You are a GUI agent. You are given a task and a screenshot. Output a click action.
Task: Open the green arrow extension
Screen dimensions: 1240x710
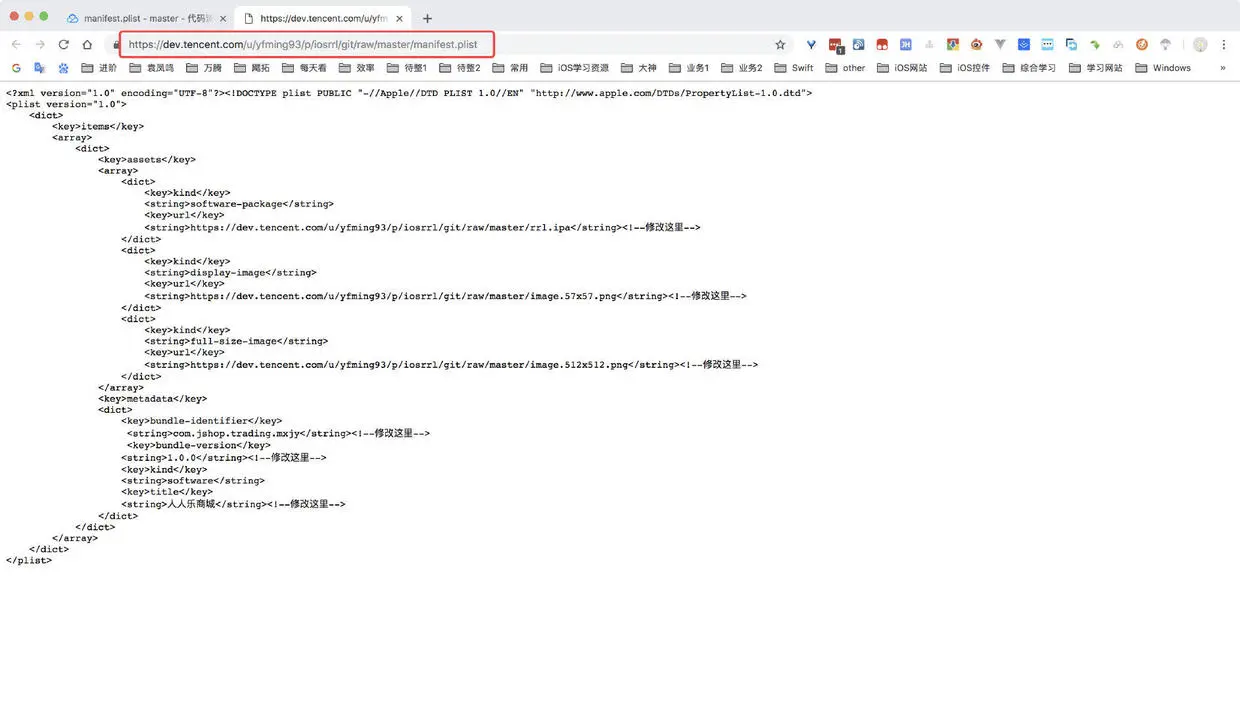point(1095,45)
